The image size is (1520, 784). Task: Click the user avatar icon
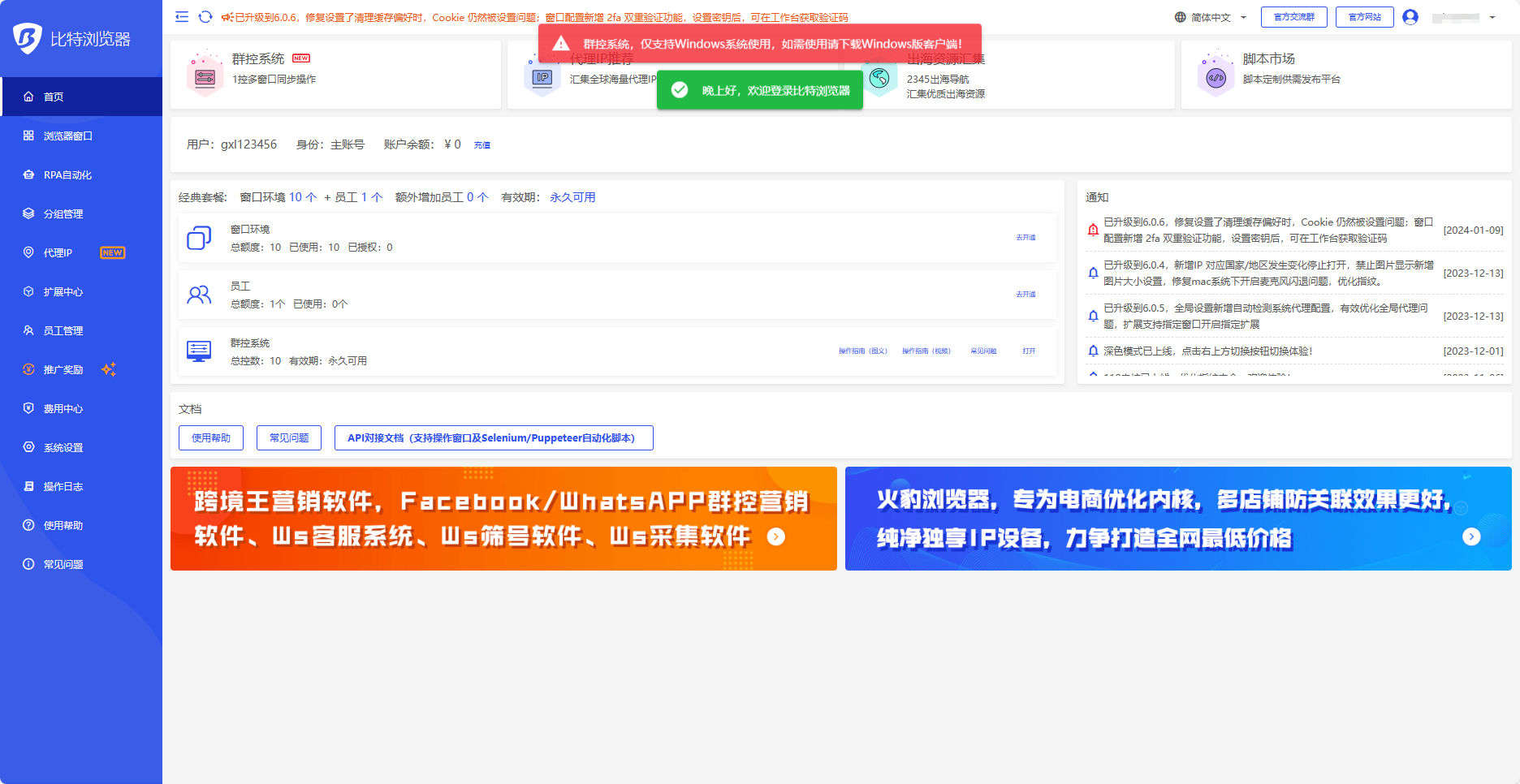click(1410, 17)
